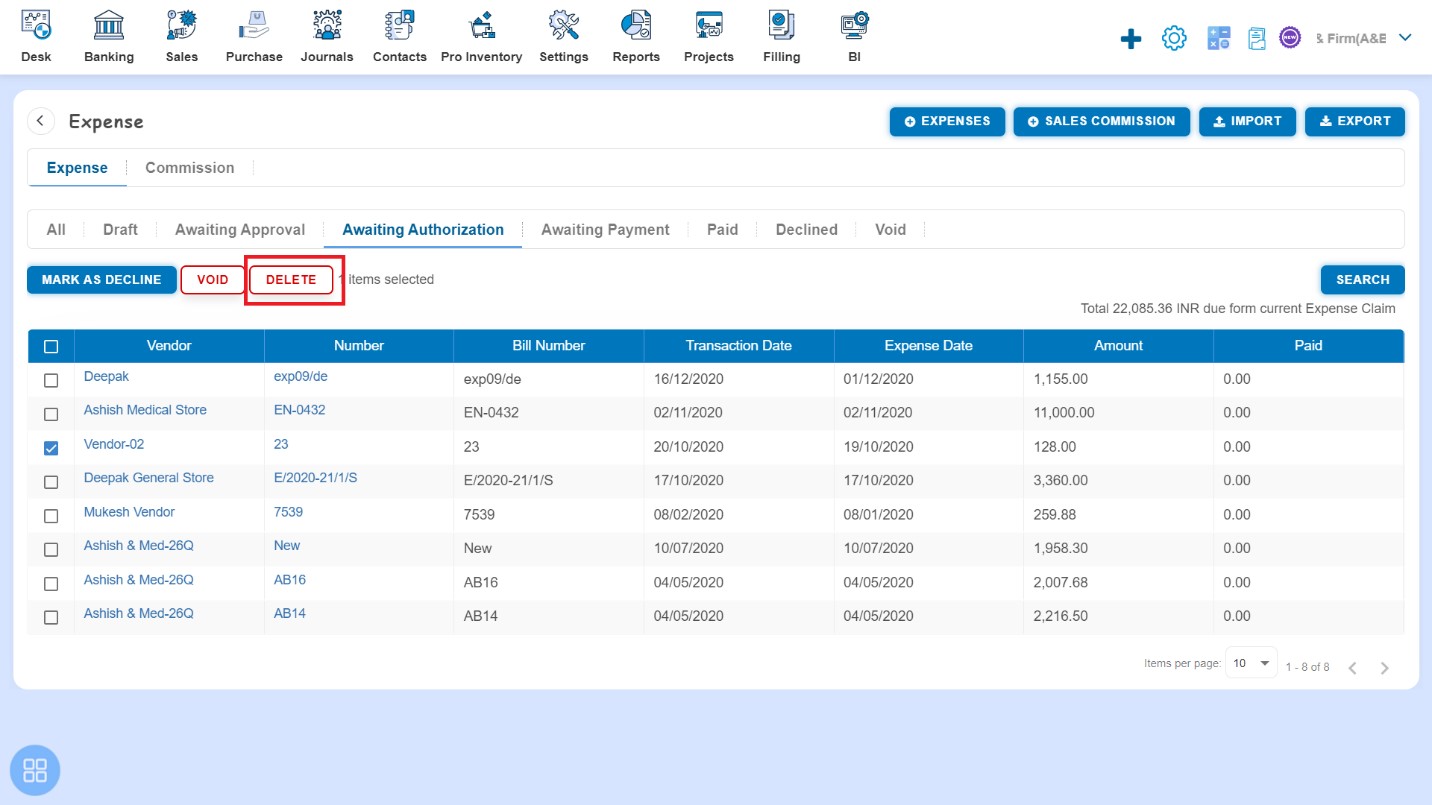Open the Desk module icon
Image resolution: width=1432 pixels, height=805 pixels.
click(x=36, y=25)
